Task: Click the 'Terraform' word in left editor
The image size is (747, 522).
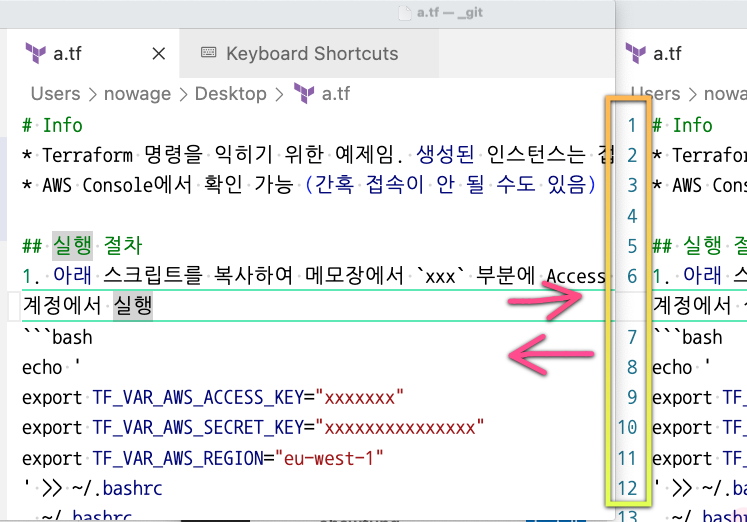Action: 88,155
